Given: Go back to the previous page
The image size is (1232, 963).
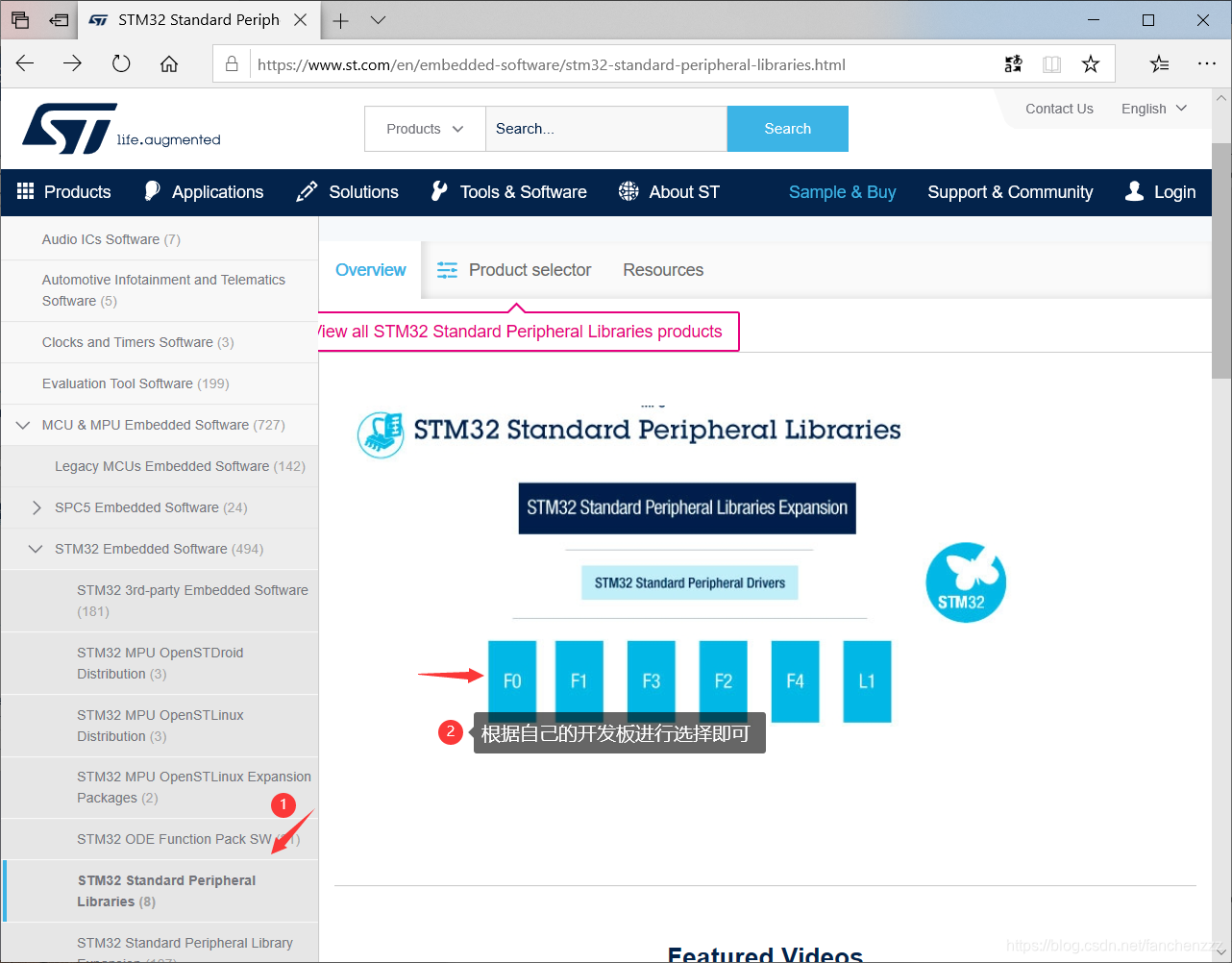Looking at the screenshot, I should click(x=25, y=64).
